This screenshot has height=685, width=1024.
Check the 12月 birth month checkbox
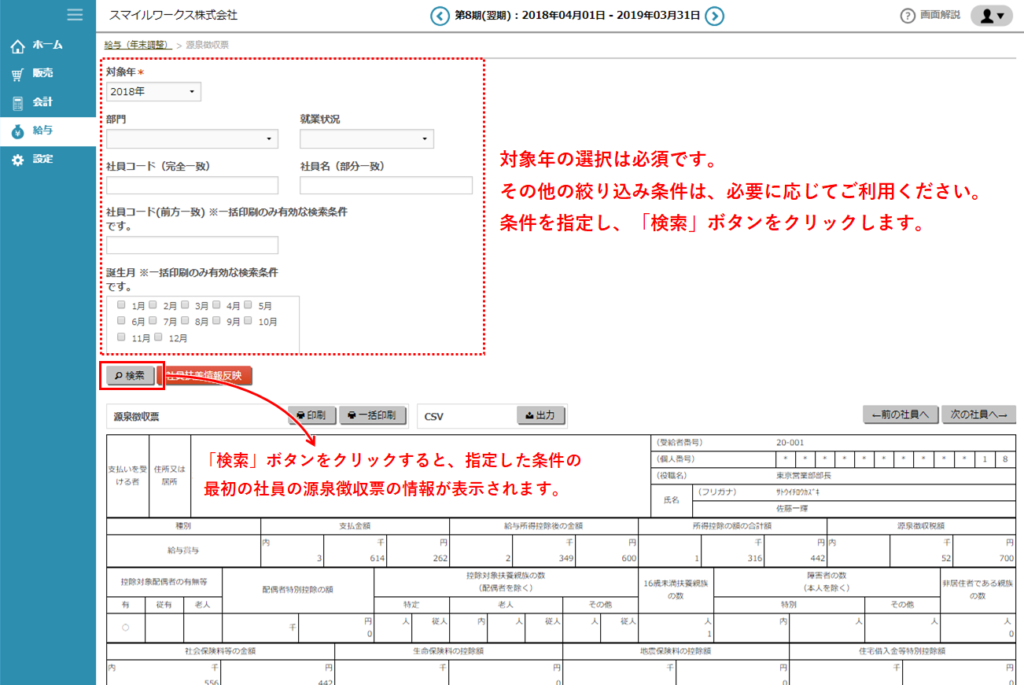(x=158, y=337)
